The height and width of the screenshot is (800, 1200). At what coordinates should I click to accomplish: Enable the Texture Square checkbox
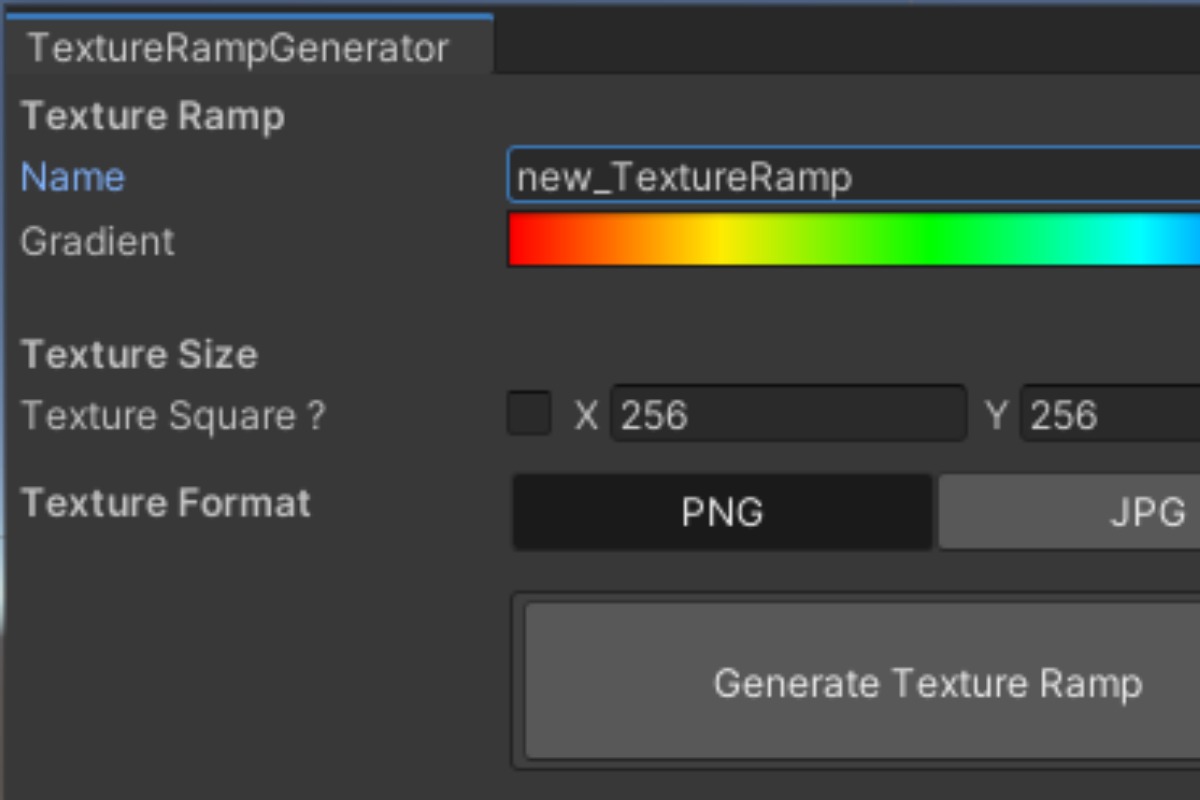click(x=529, y=414)
